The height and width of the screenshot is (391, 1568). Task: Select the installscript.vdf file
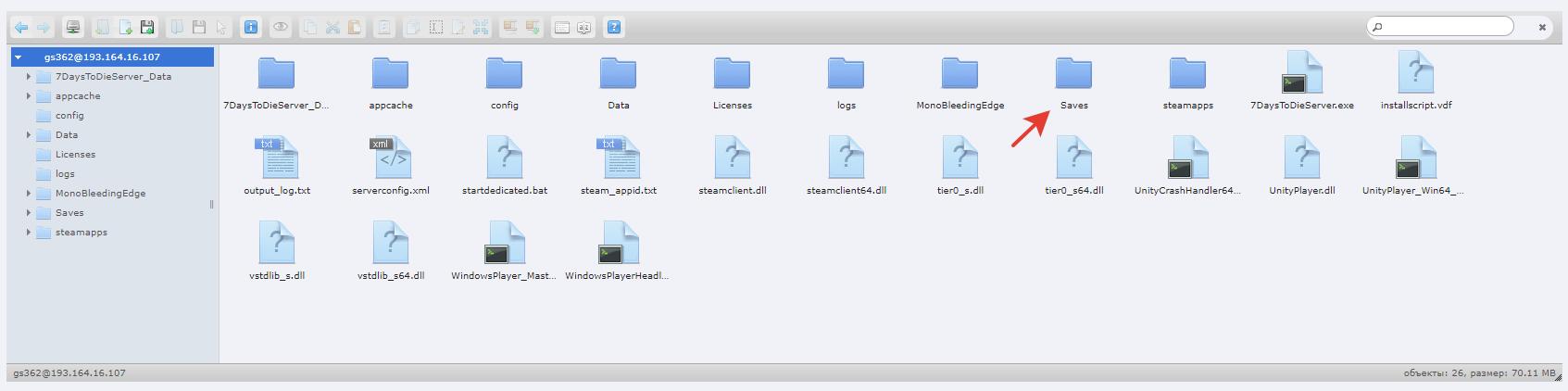(x=1415, y=81)
